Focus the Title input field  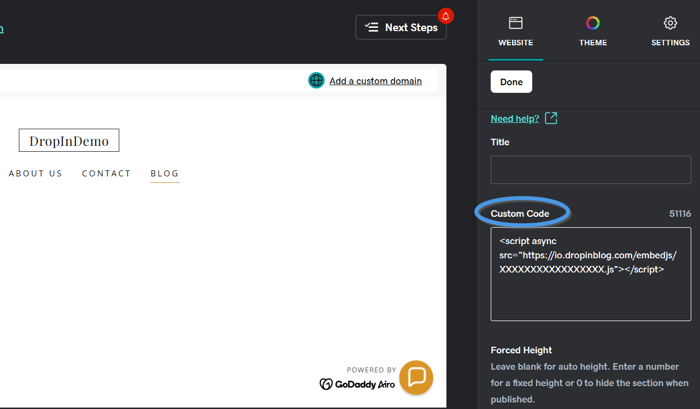591,170
